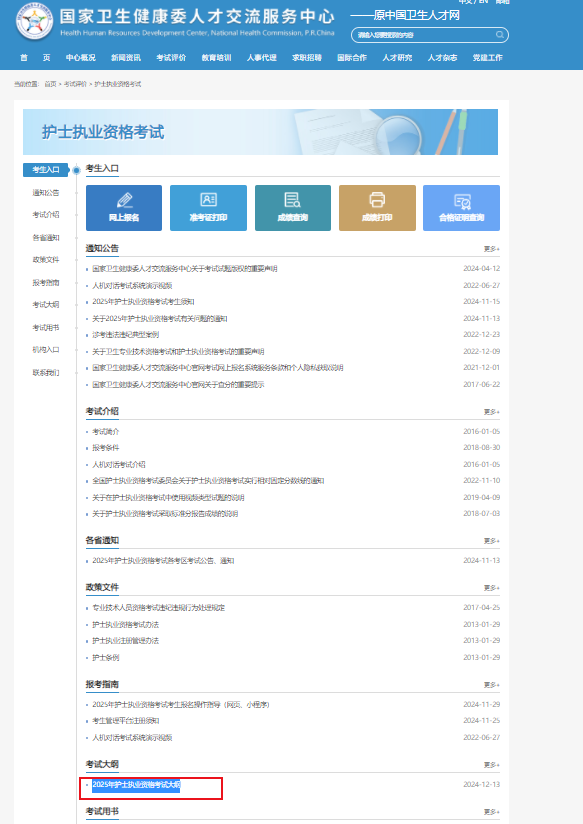The image size is (583, 824).
Task: Open the 准考证打印 admission ticket tile
Action: pyautogui.click(x=208, y=208)
